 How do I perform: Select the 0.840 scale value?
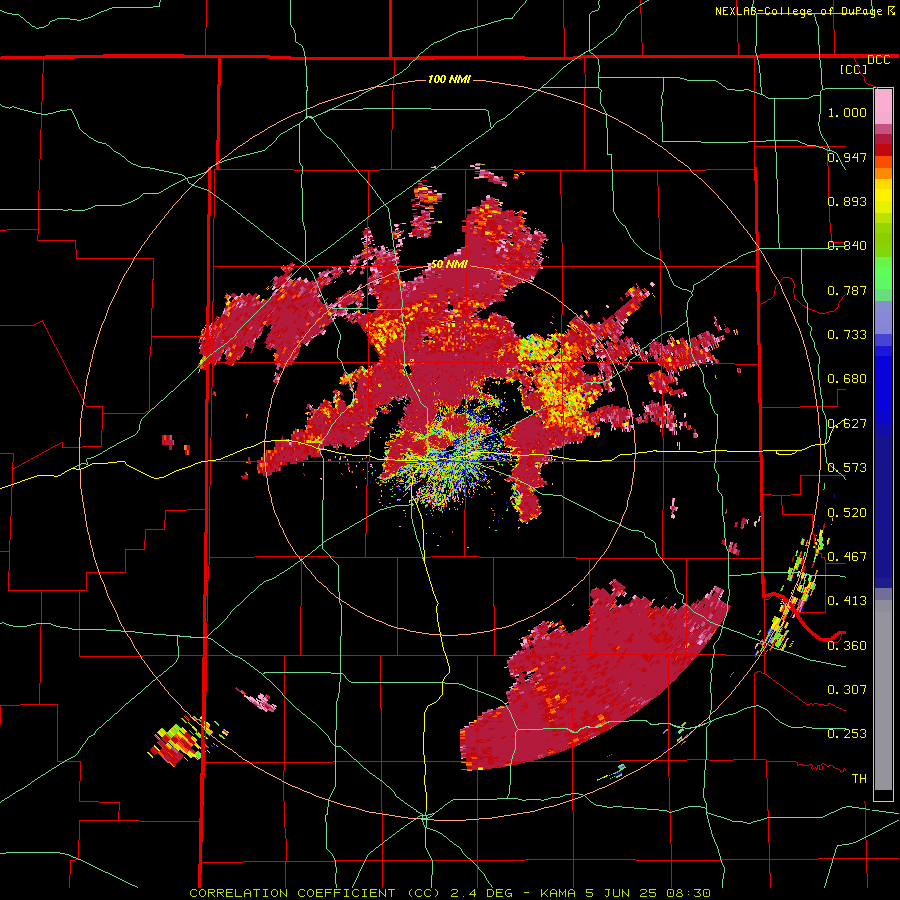847,245
